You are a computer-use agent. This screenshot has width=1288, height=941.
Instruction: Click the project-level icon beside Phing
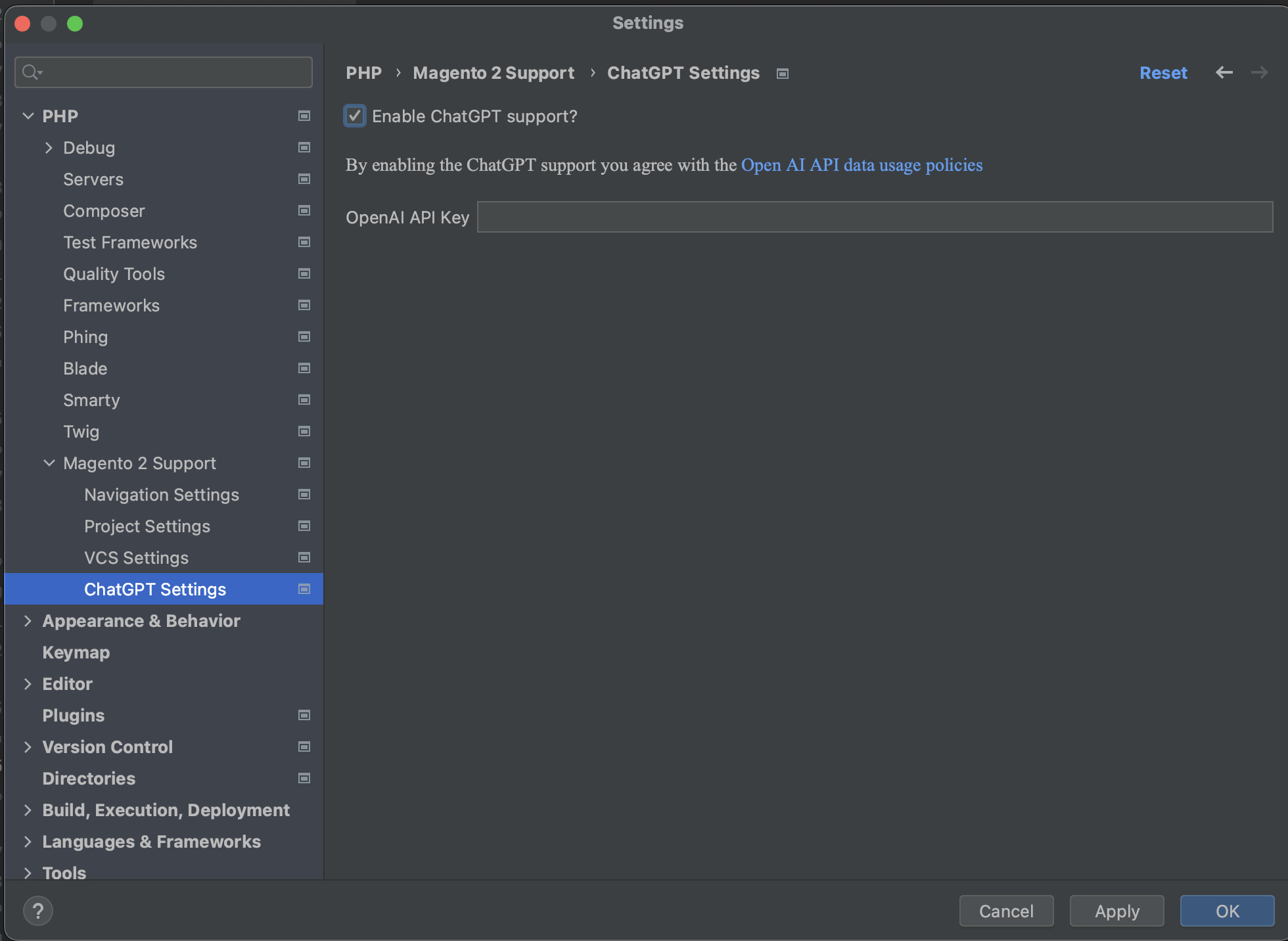click(304, 336)
